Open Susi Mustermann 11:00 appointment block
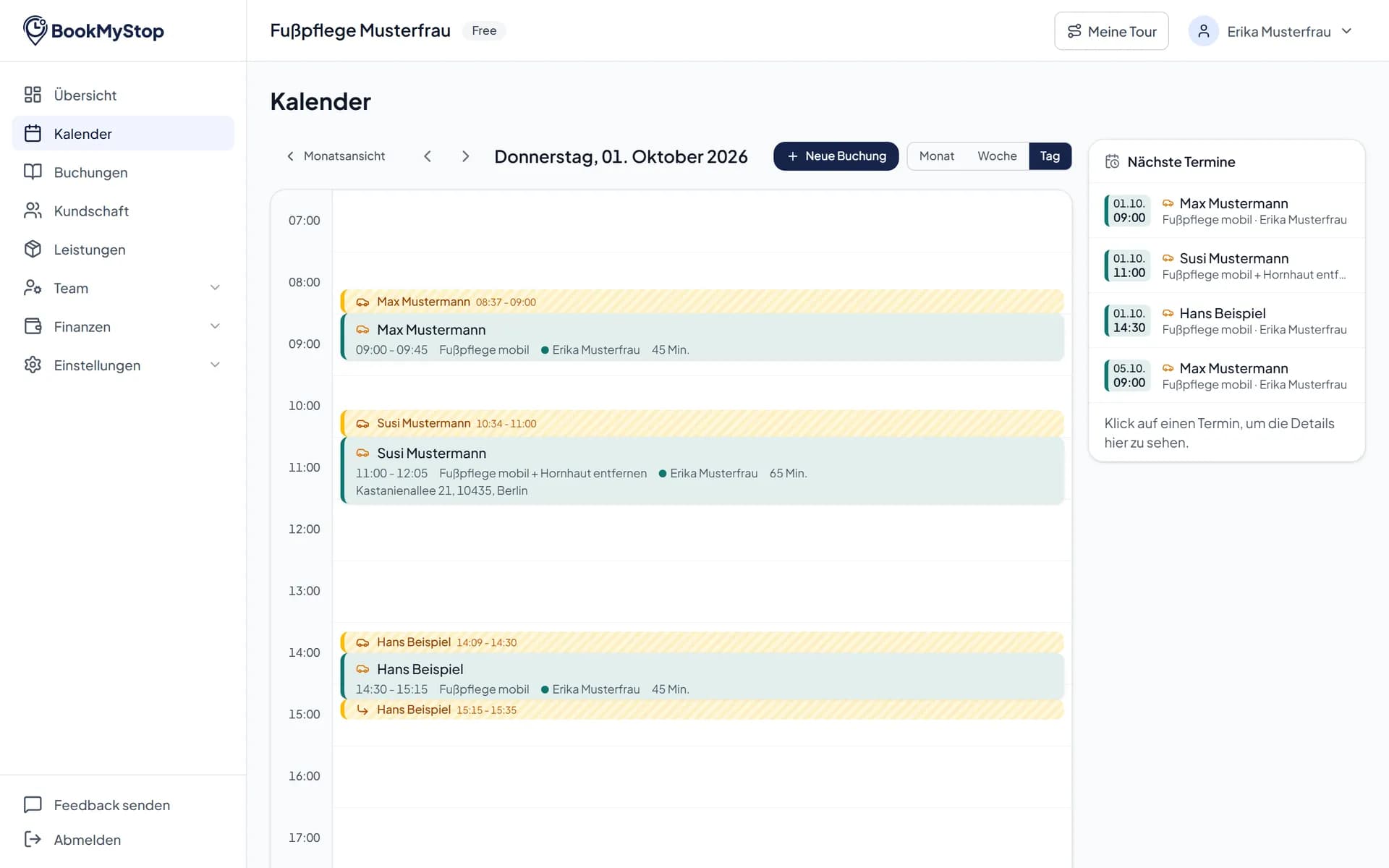Viewport: 1389px width, 868px height. point(702,471)
